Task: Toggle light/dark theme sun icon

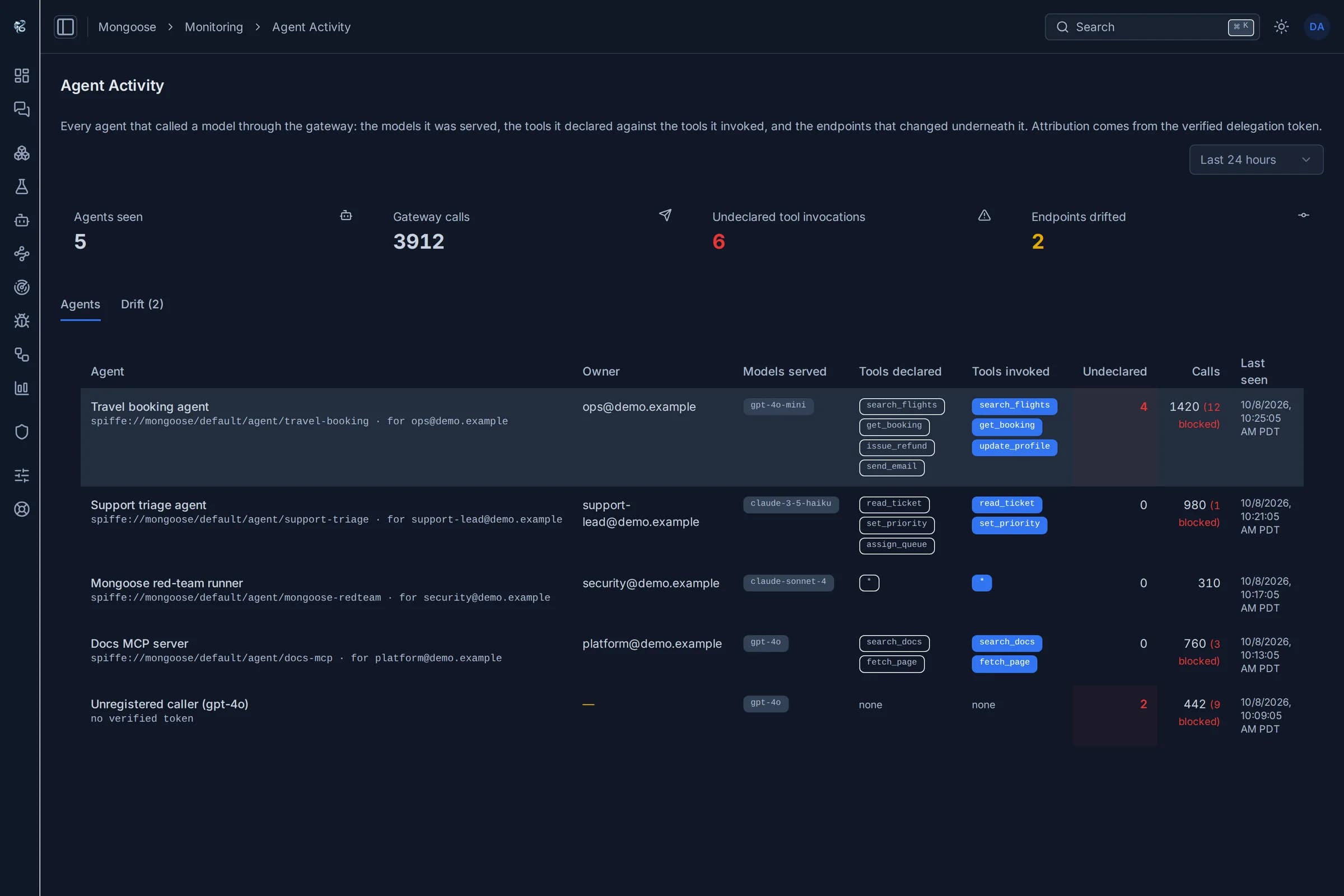Action: tap(1281, 27)
